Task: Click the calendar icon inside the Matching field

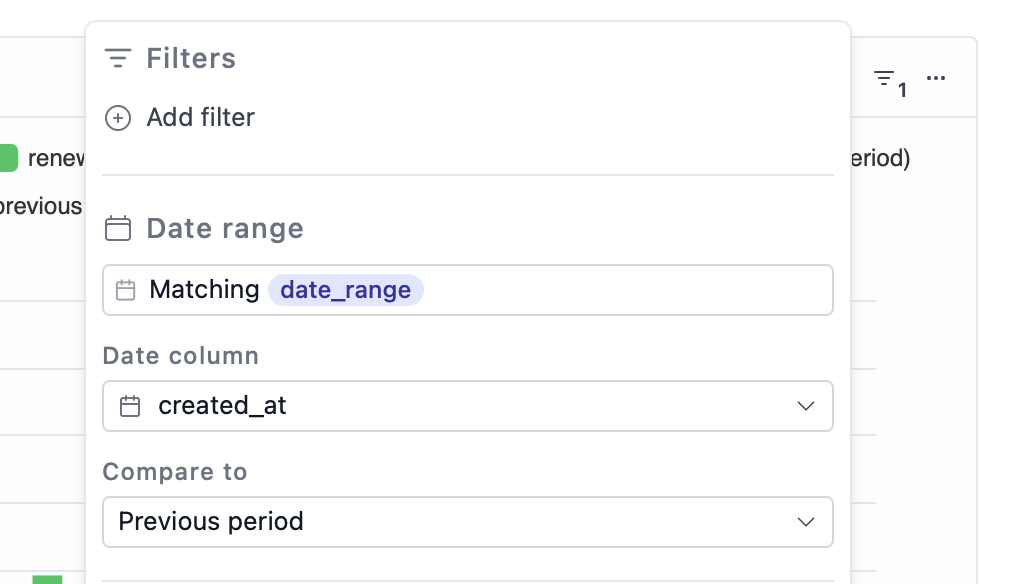Action: 126,290
